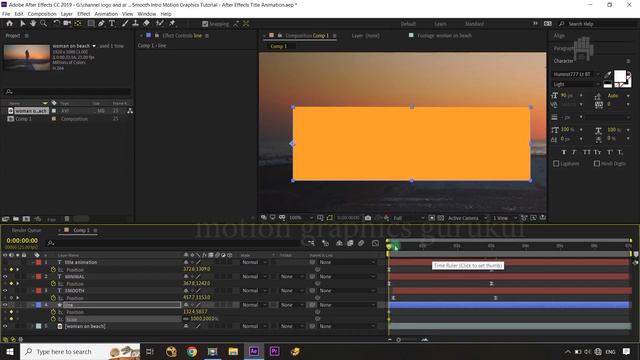Screen dimensions: 640x360
Task: Click the Draft 3D icon in the timeline
Action: tap(325, 243)
